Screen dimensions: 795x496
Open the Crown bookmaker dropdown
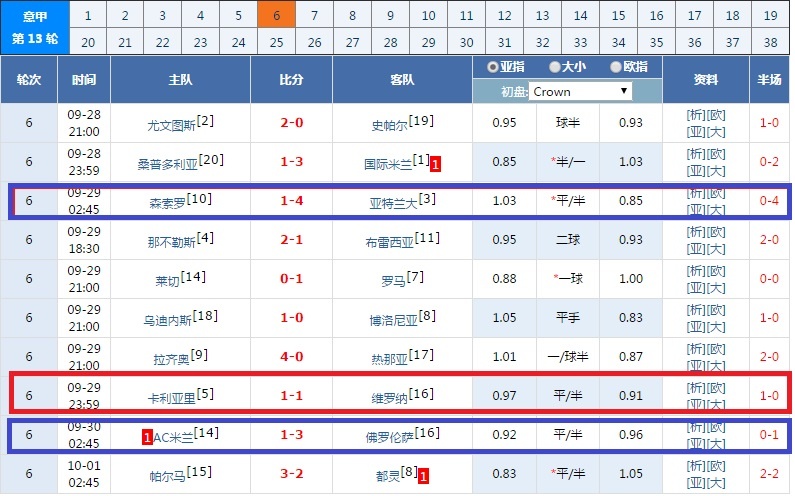point(580,92)
